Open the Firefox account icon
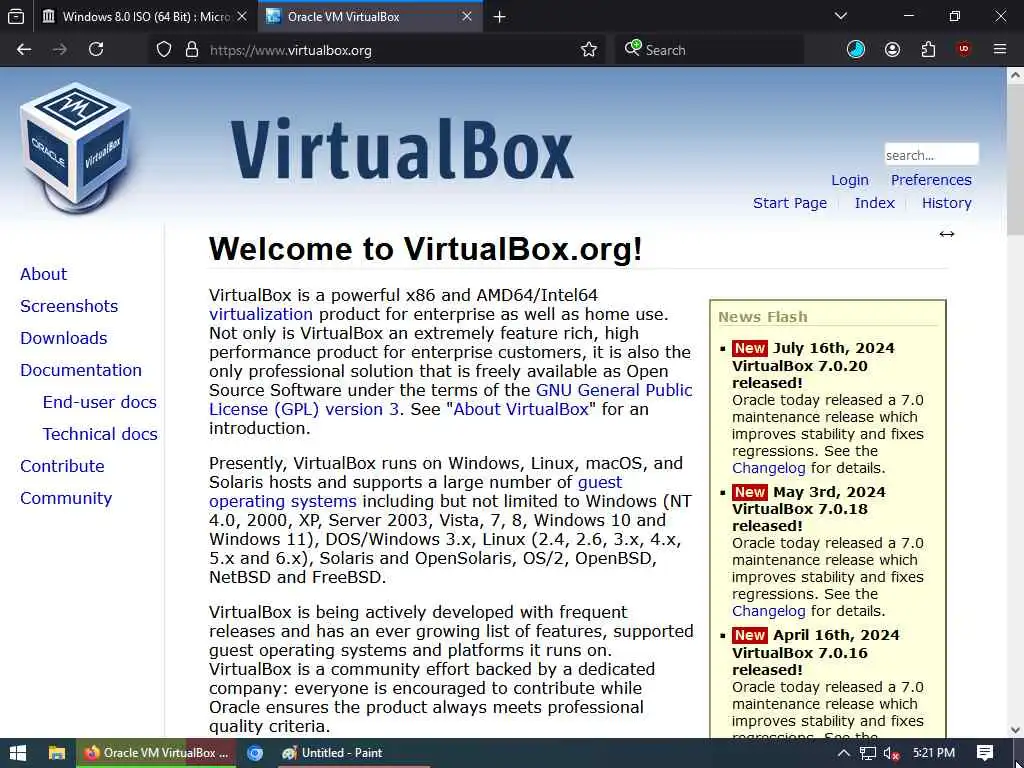1024x768 pixels. click(892, 50)
